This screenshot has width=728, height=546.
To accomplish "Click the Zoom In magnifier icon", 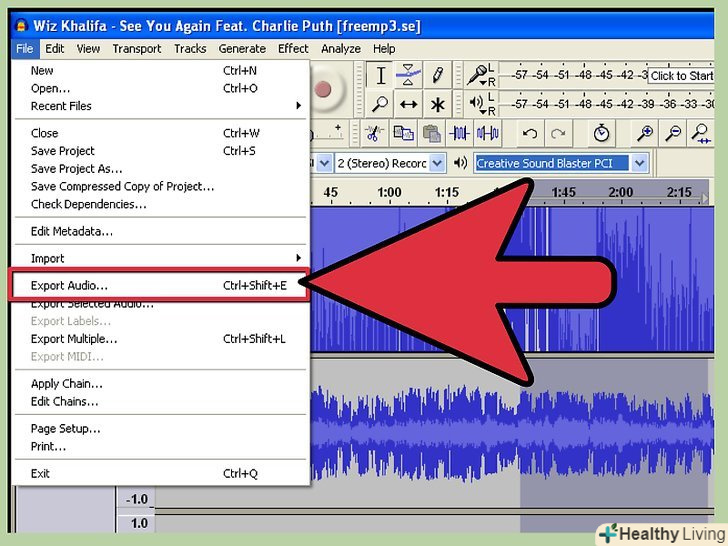I will 645,133.
